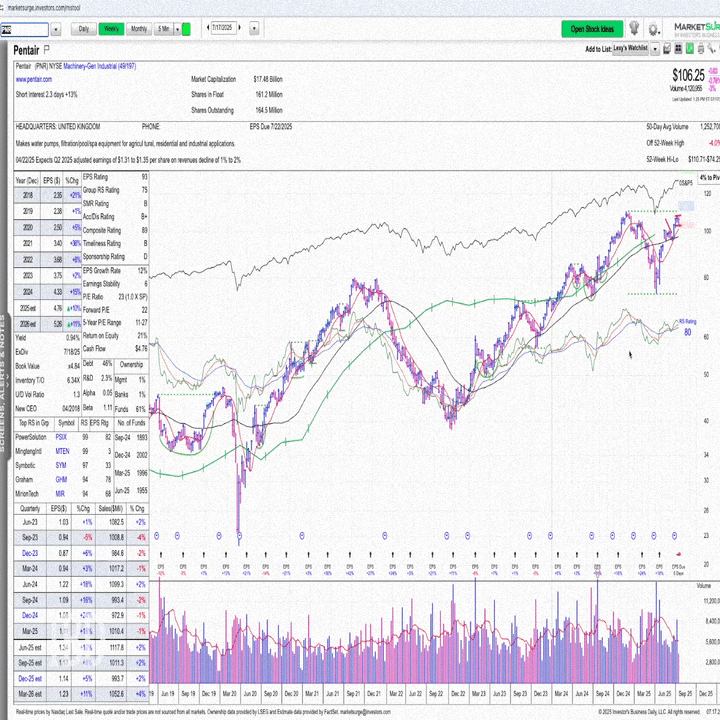Click the Volume label on volume chart
The width and height of the screenshot is (720, 720).
tap(704, 586)
